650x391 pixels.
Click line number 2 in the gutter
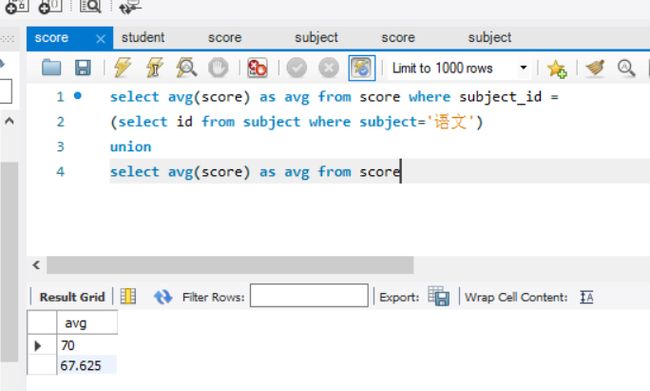click(x=61, y=122)
